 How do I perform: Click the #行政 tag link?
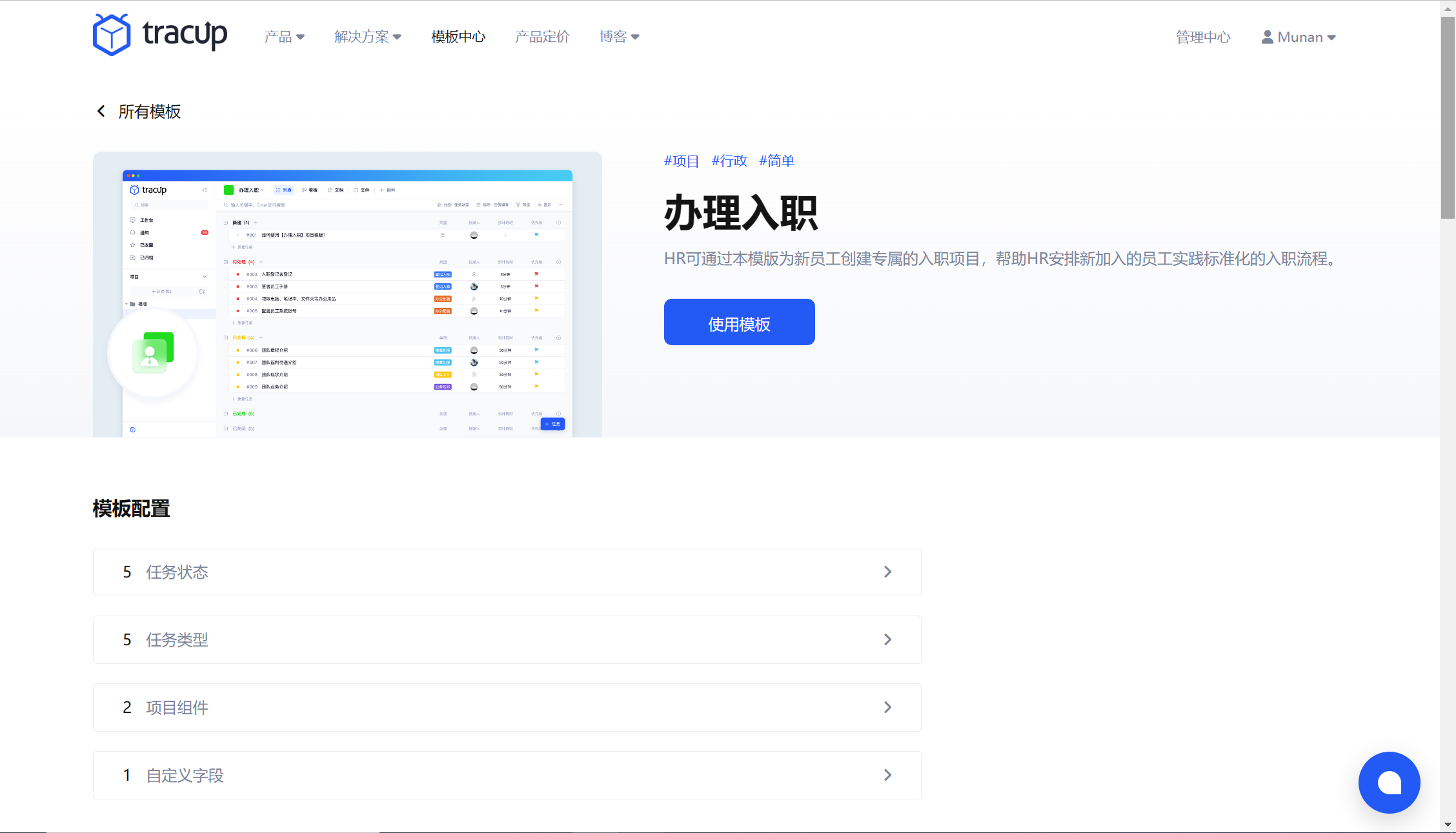pos(729,161)
